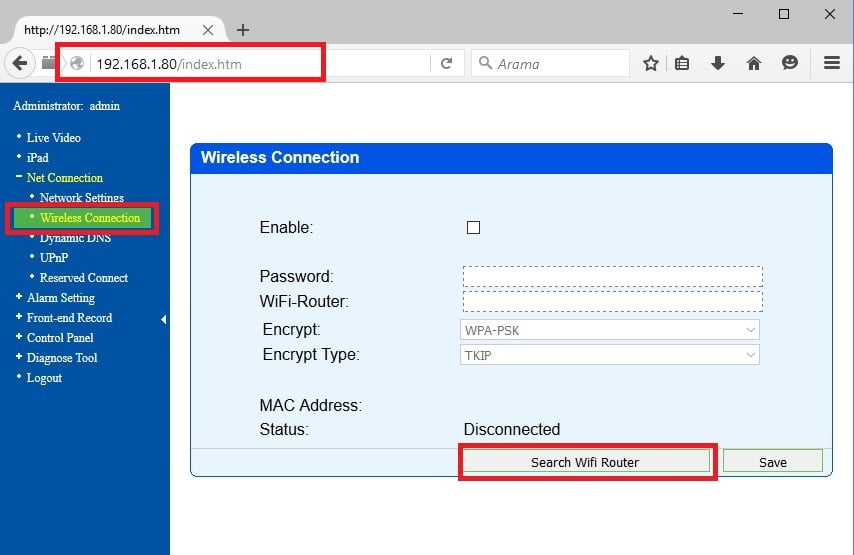This screenshot has height=555, width=854.
Task: Open Firefox hamburger menu
Action: (x=831, y=63)
